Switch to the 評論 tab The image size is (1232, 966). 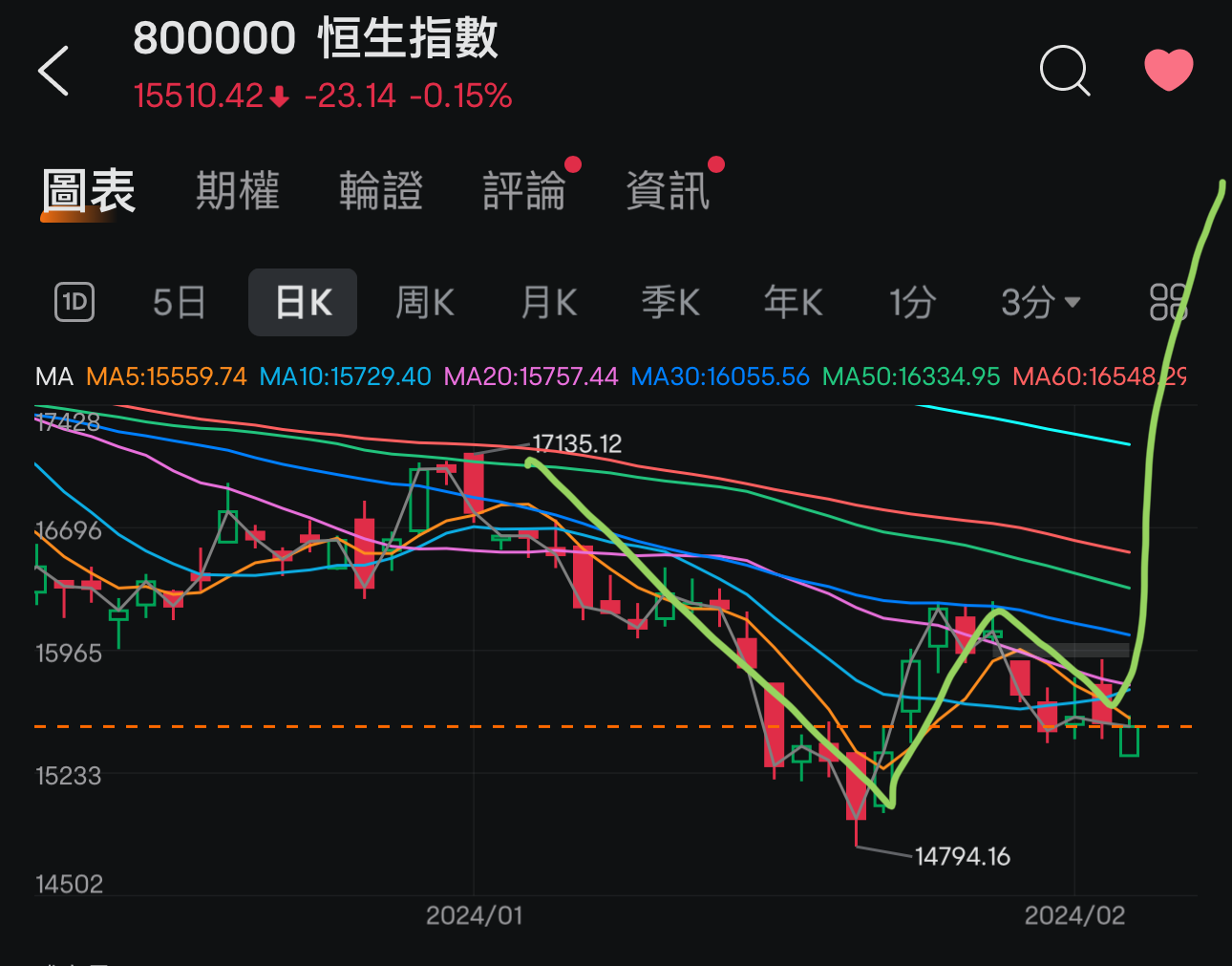click(x=524, y=191)
